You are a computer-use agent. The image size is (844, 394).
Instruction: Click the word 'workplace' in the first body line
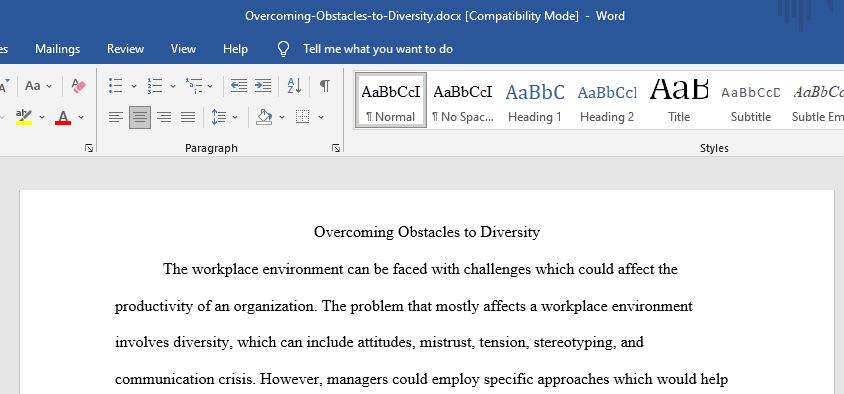(225, 269)
